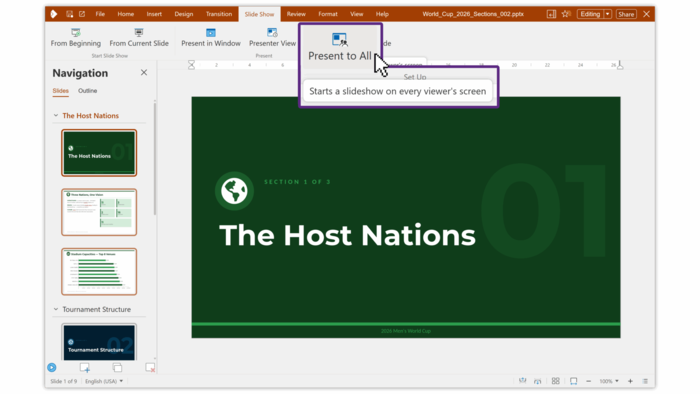Switch to the Format tab

pos(328,14)
